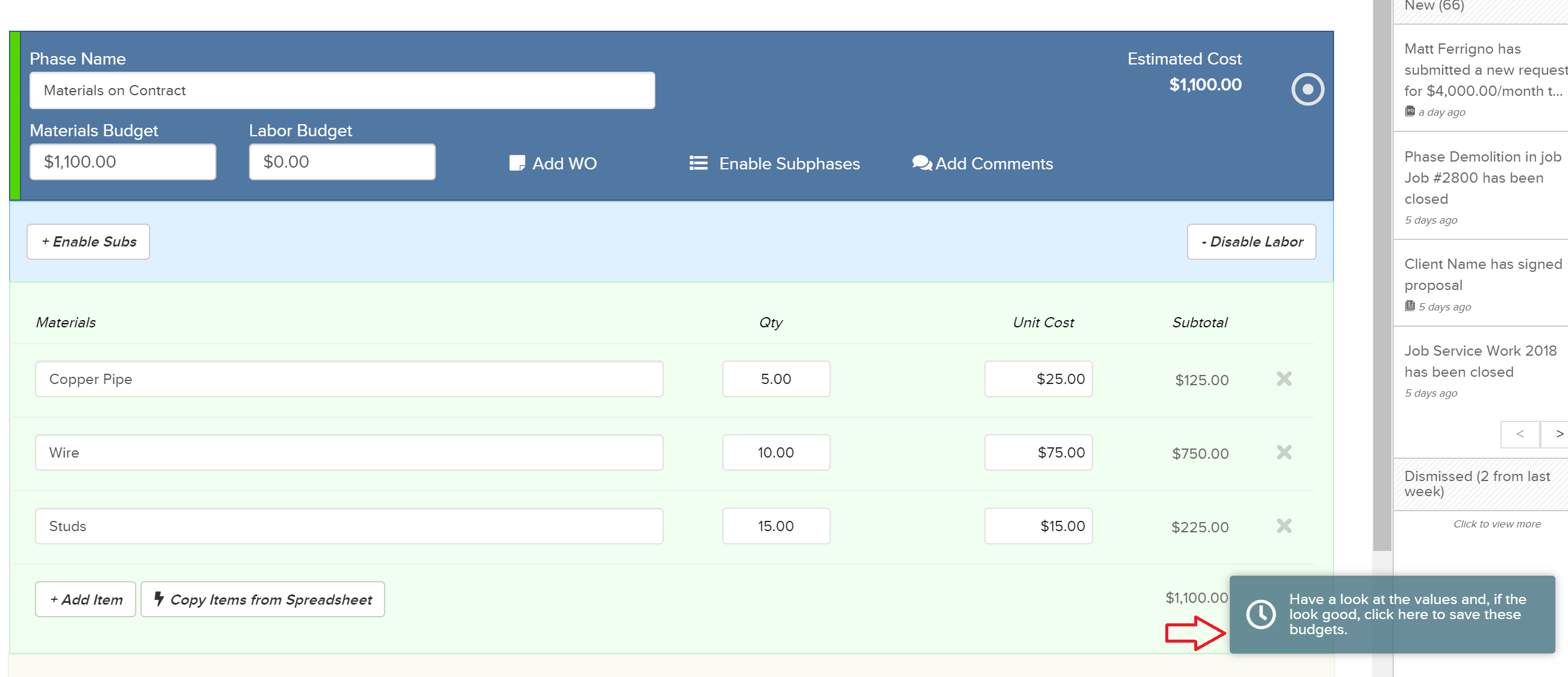Click the Enable Subs button

pos(88,242)
